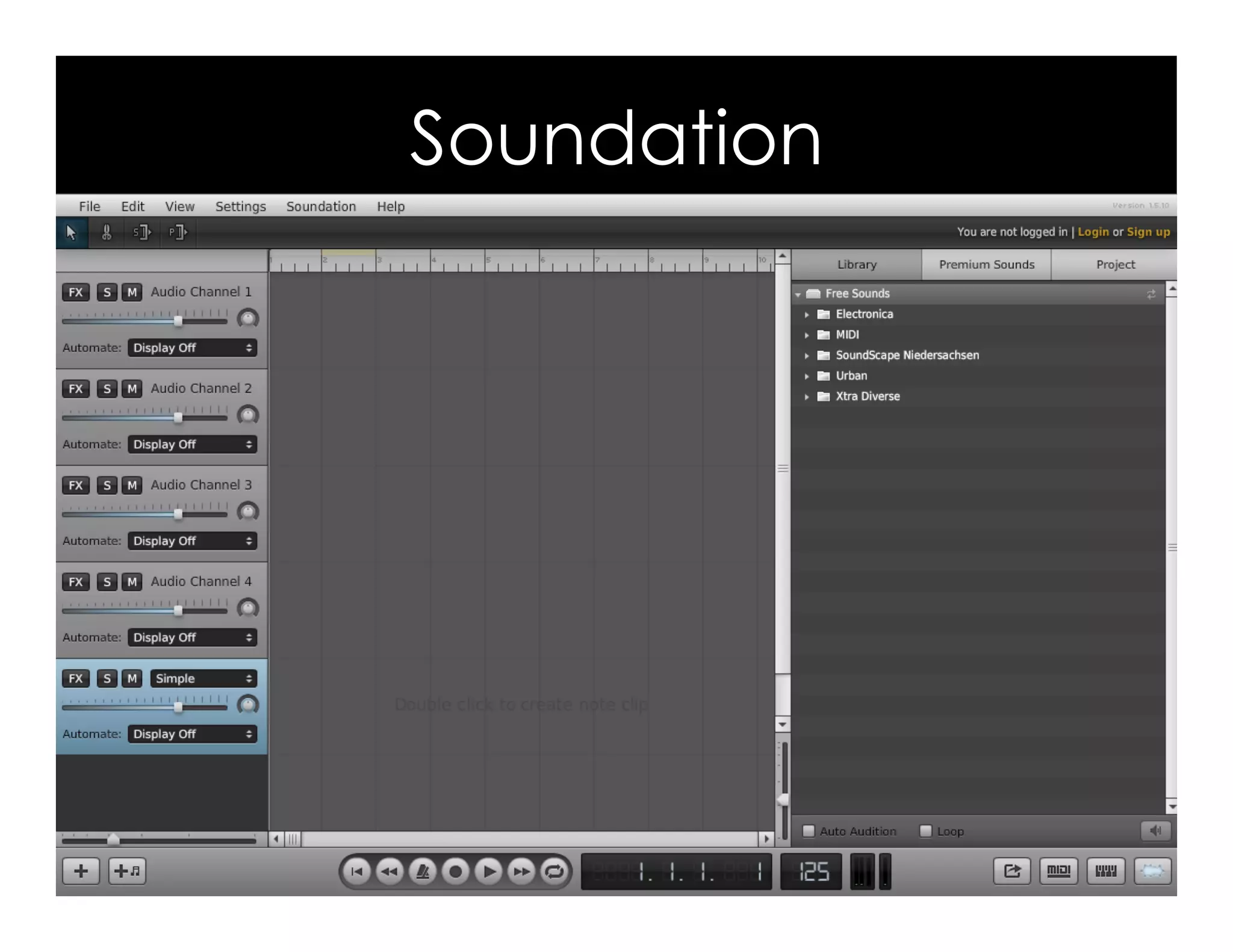The height and width of the screenshot is (952, 1233).
Task: Solo Audio Channel 1
Action: coord(107,292)
